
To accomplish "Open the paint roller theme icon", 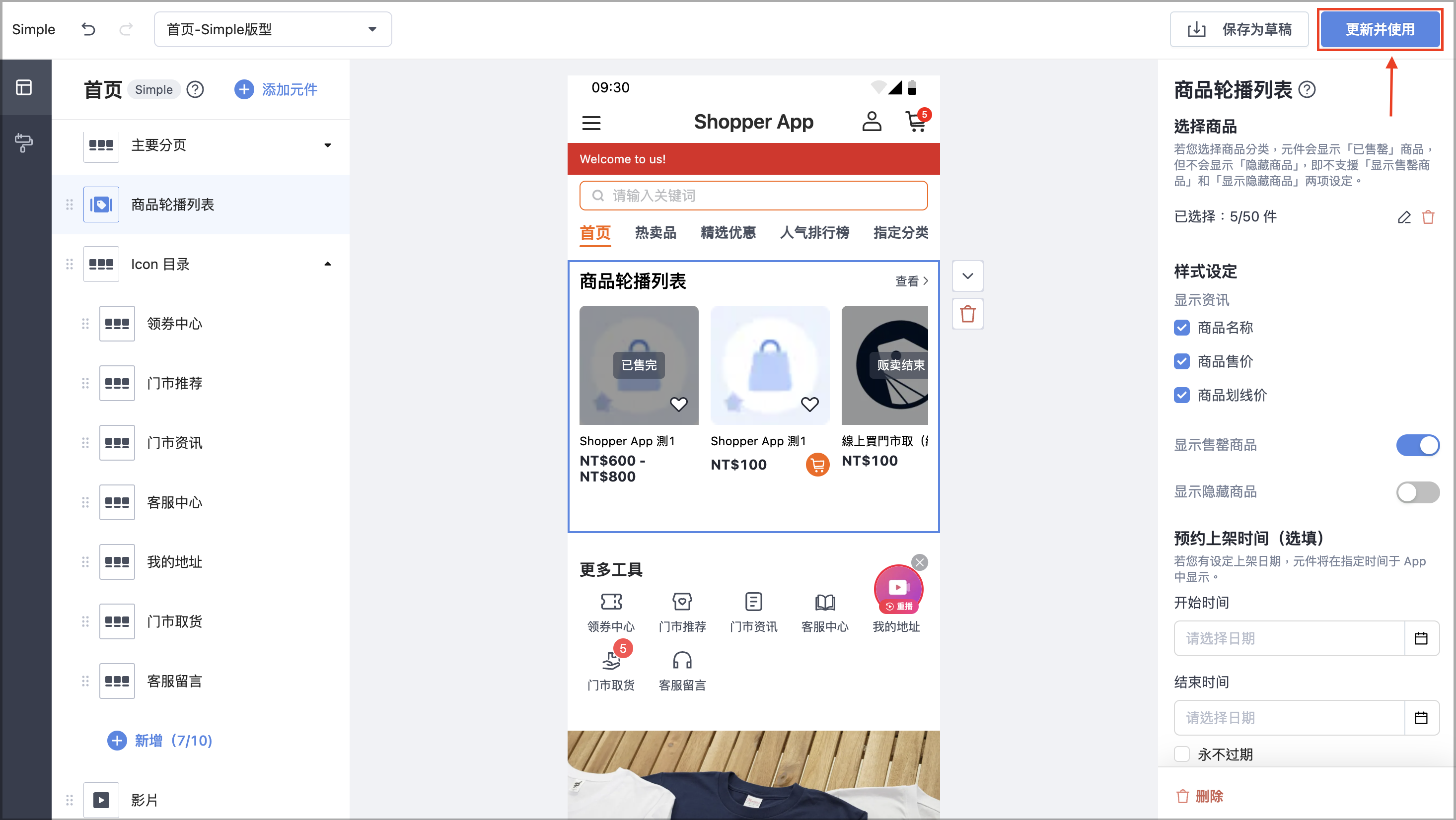I will click(x=24, y=142).
